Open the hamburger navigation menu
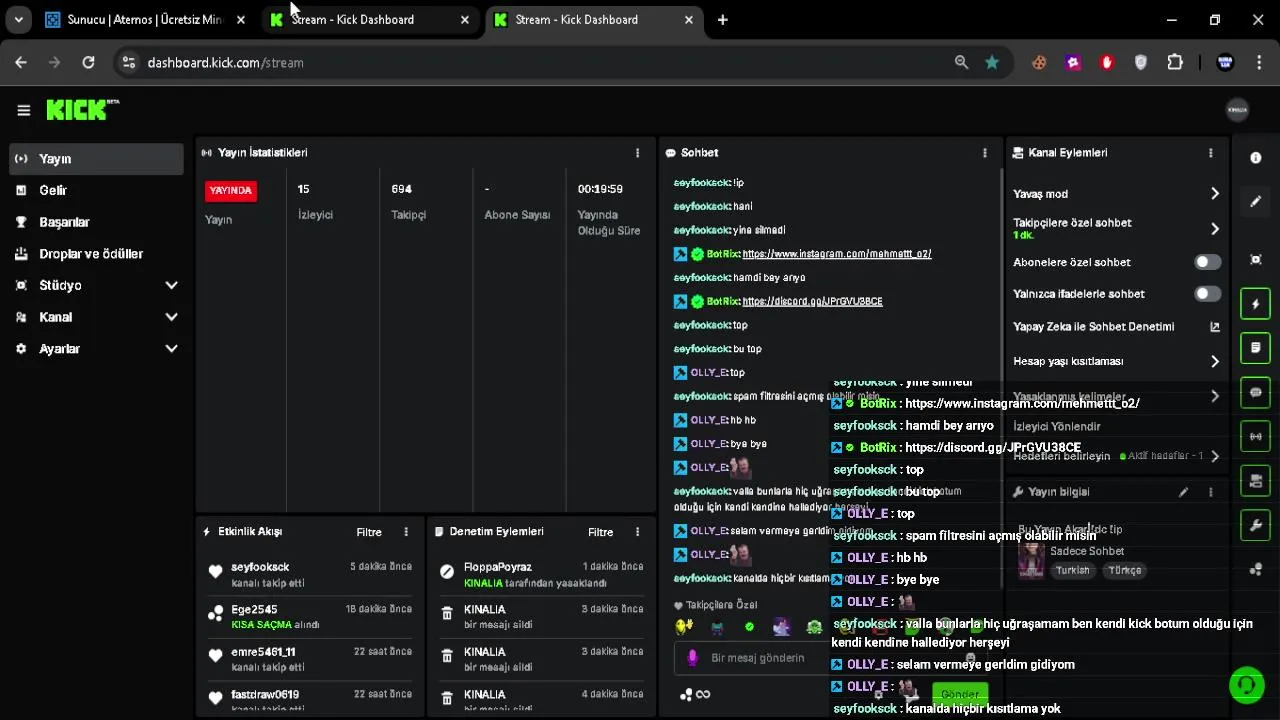The width and height of the screenshot is (1280, 720). click(x=23, y=110)
